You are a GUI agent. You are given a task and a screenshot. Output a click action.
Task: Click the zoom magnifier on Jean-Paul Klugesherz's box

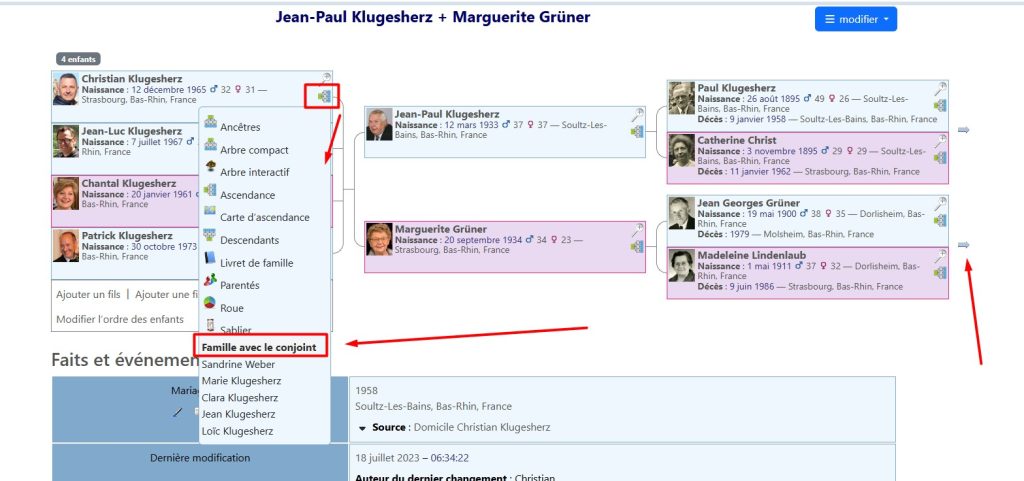pyautogui.click(x=638, y=115)
